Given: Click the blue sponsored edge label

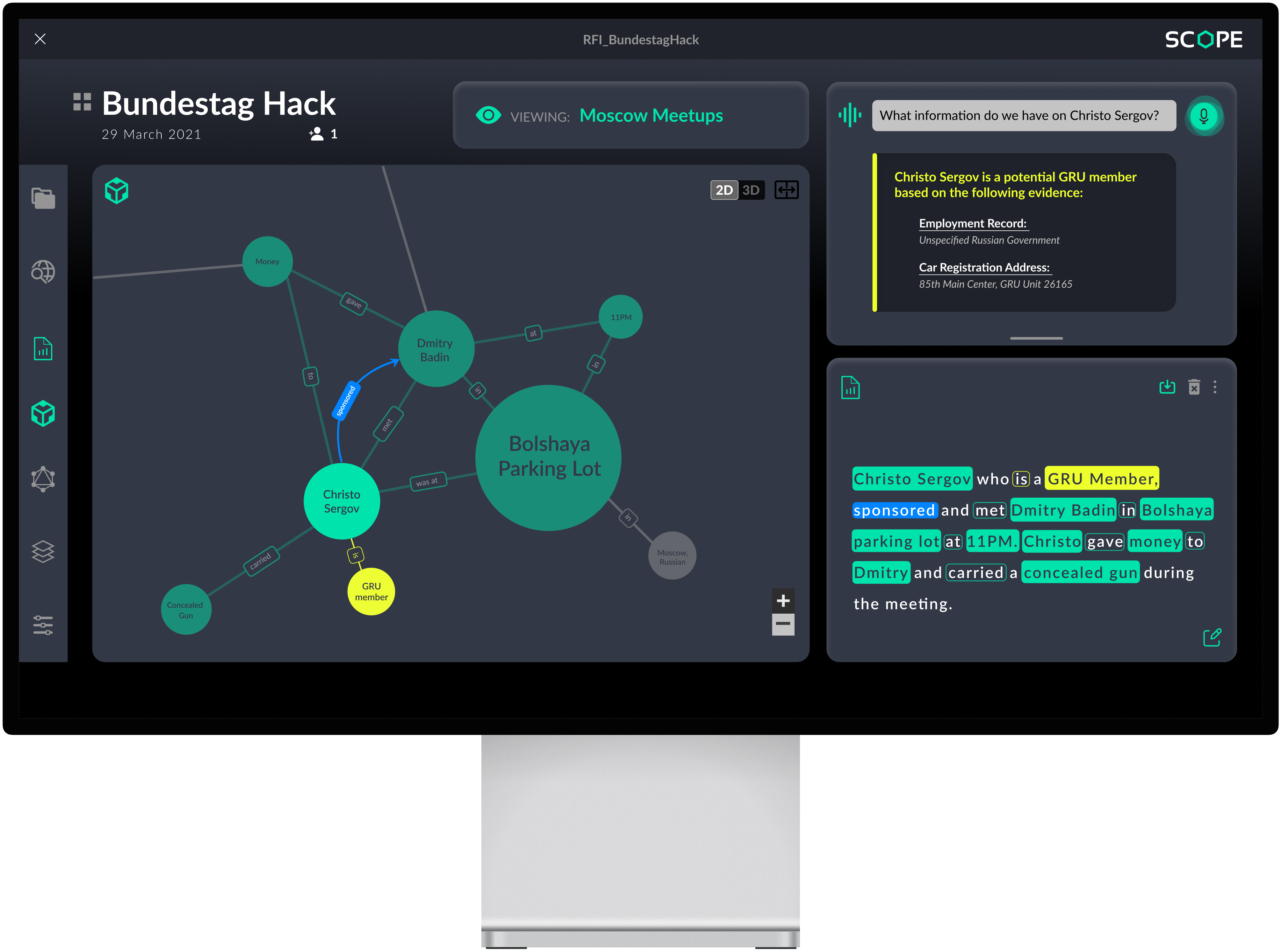Looking at the screenshot, I should (346, 400).
